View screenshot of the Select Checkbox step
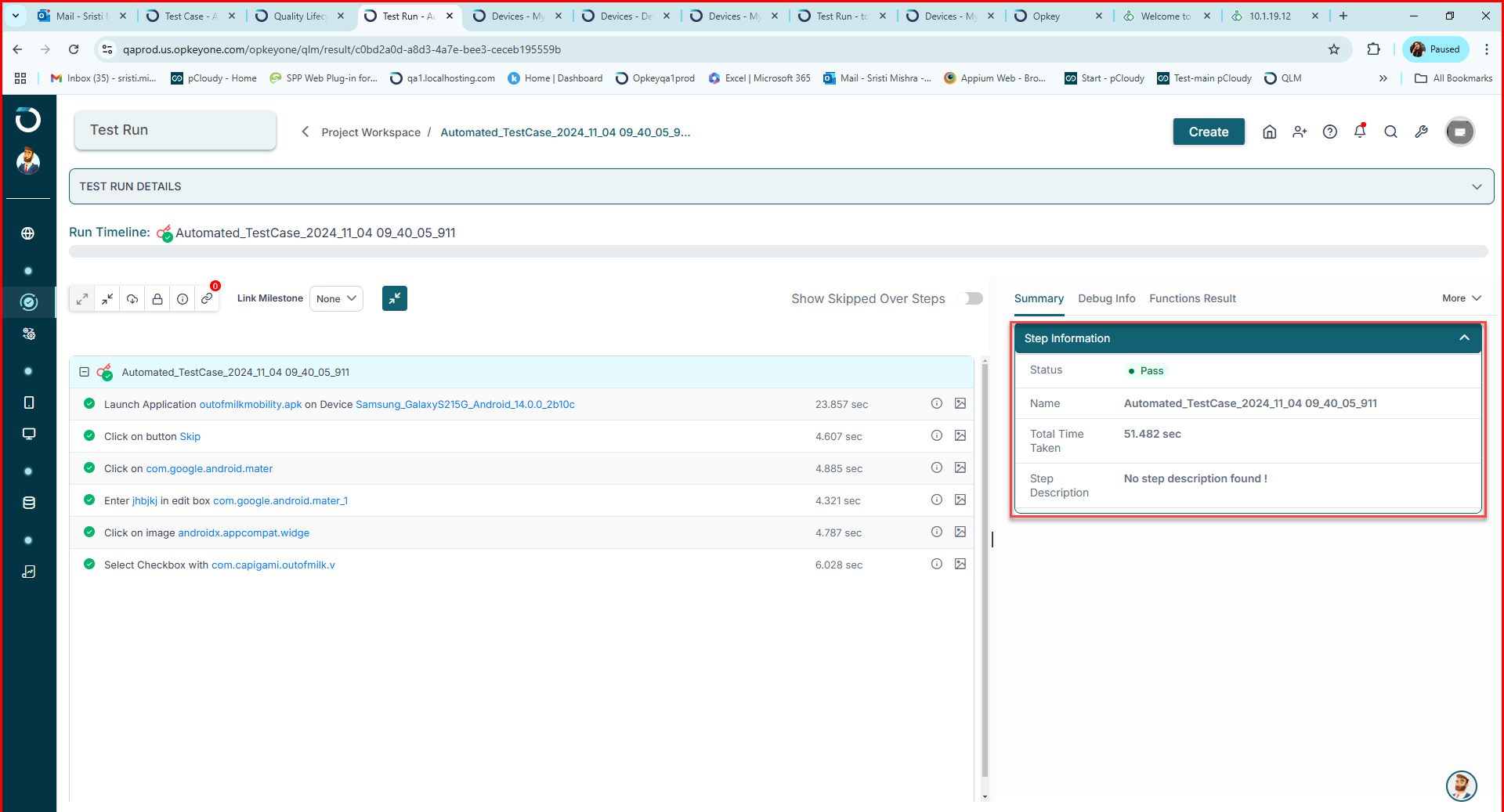The height and width of the screenshot is (812, 1504). [x=960, y=564]
